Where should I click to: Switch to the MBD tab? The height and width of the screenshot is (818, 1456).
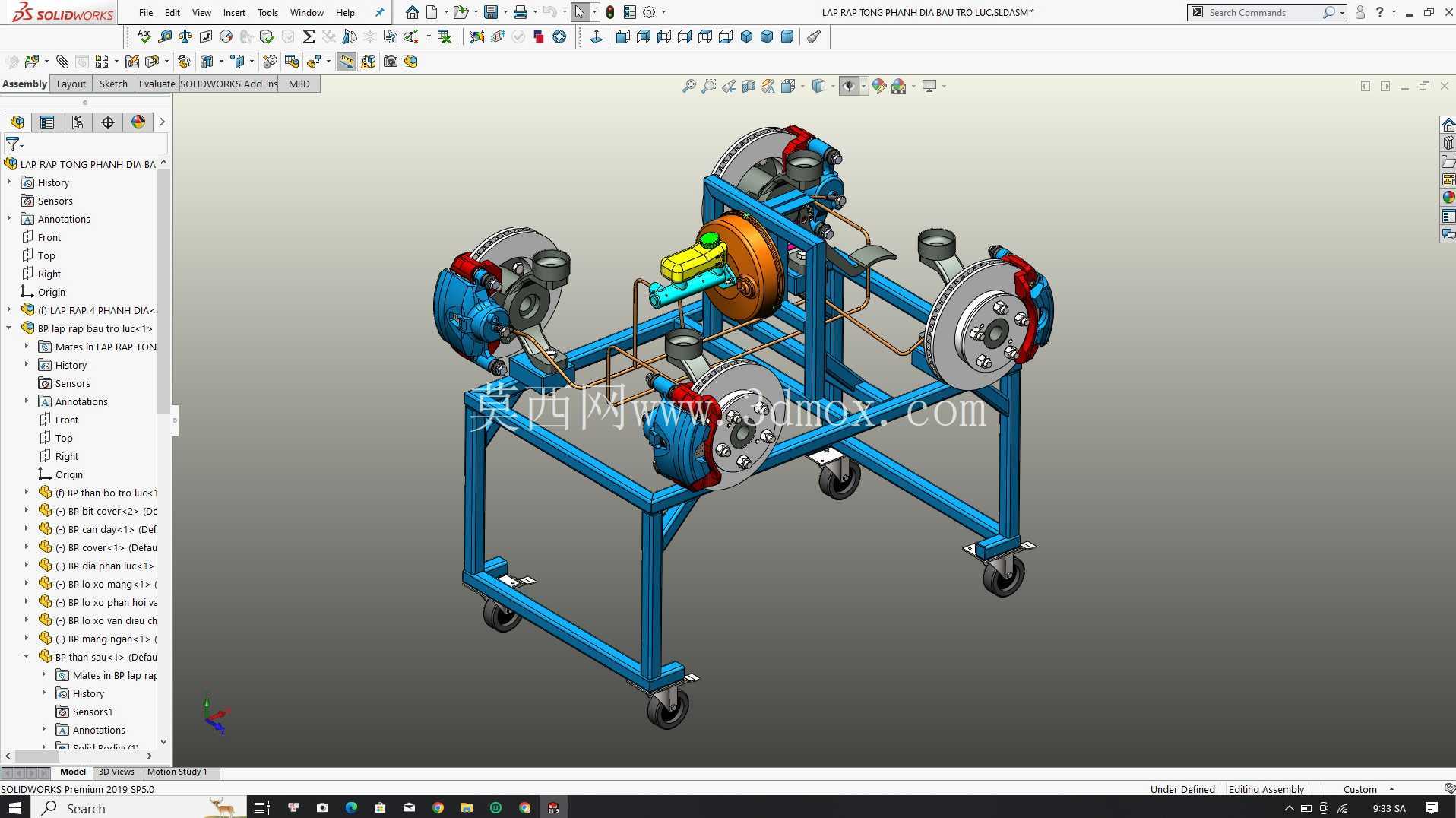[x=299, y=84]
